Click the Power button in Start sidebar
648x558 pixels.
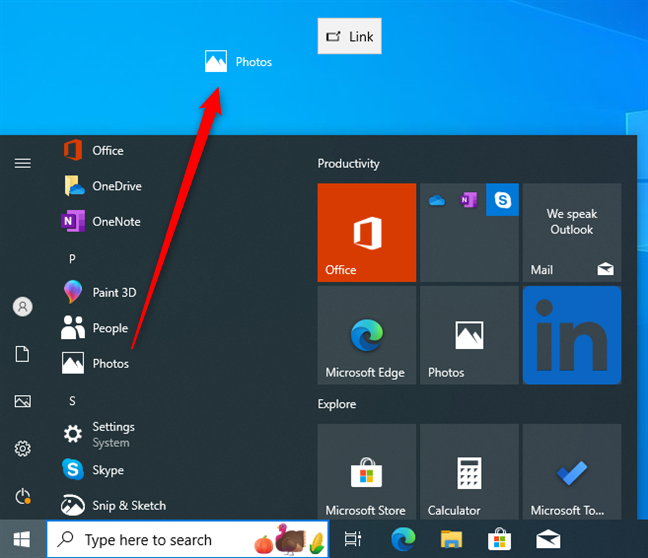click(x=23, y=496)
